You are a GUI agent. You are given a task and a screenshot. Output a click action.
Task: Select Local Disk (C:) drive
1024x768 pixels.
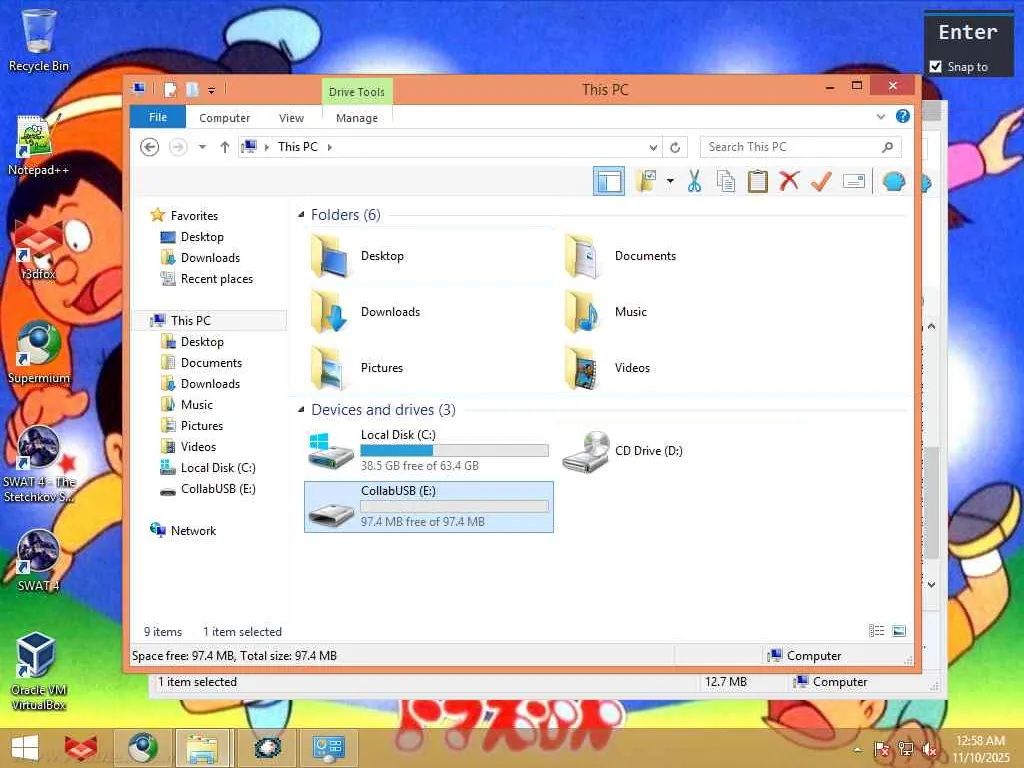click(x=428, y=450)
